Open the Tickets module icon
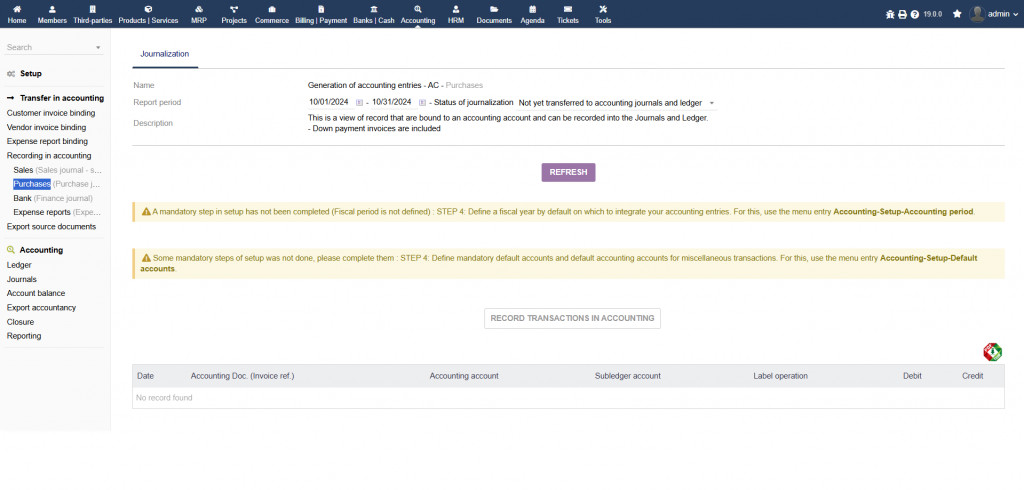The width and height of the screenshot is (1024, 490). pyautogui.click(x=568, y=9)
